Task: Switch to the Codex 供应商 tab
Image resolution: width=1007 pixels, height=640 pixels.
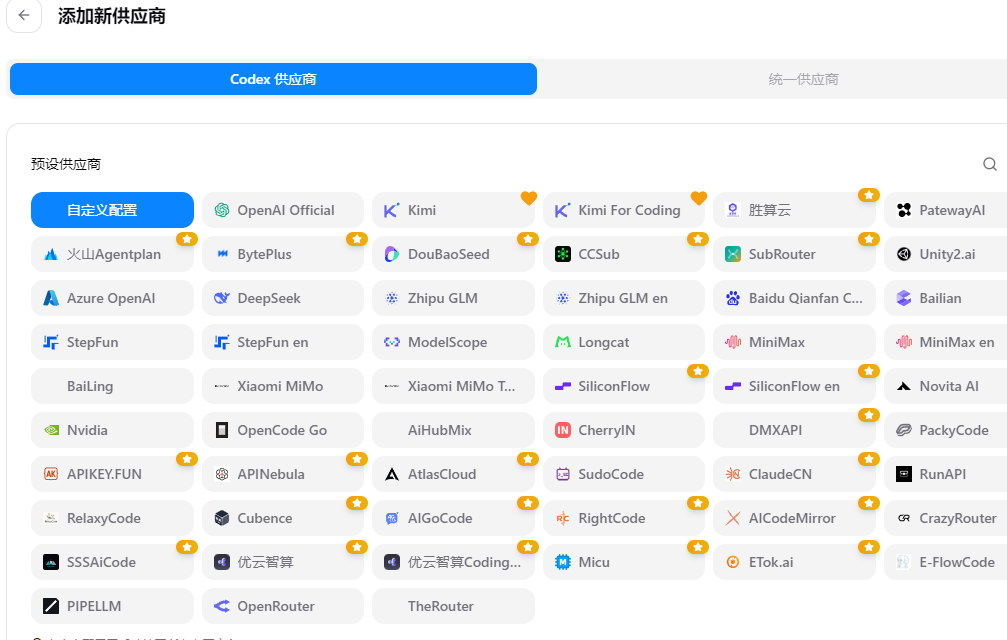Action: point(274,79)
